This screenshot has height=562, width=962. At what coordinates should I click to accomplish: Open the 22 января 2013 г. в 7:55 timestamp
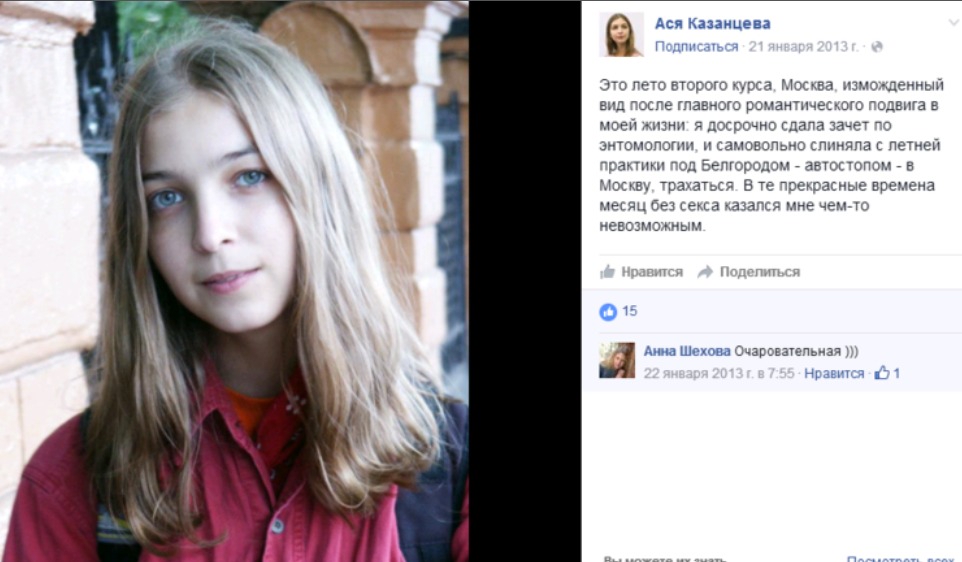click(x=718, y=373)
